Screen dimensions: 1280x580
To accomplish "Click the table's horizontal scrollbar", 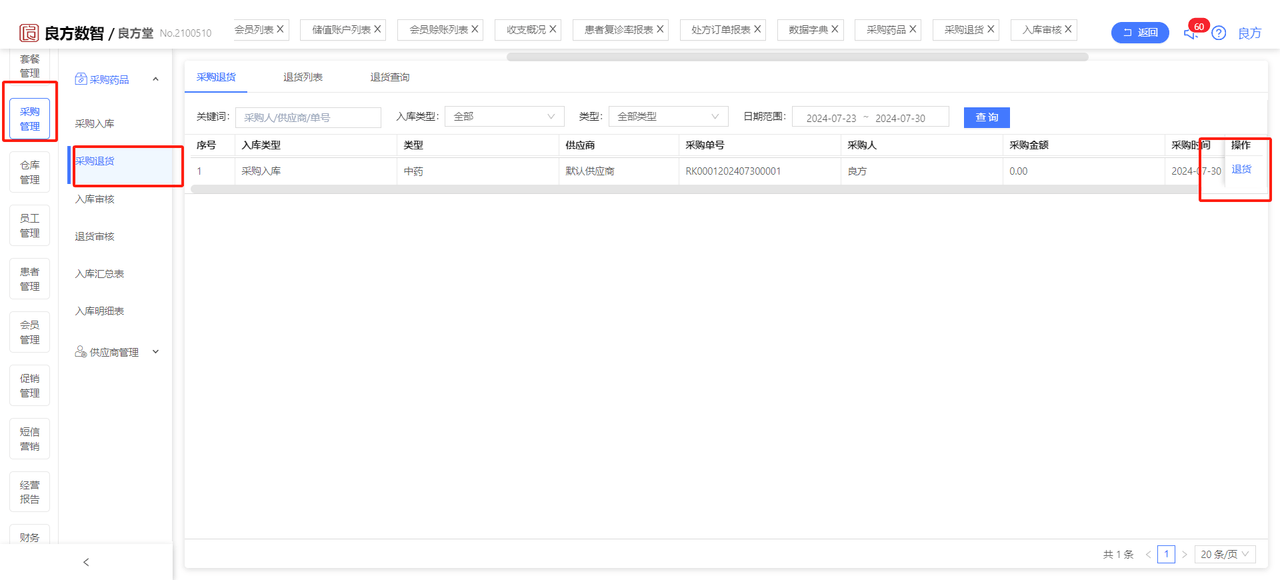I will pos(694,189).
